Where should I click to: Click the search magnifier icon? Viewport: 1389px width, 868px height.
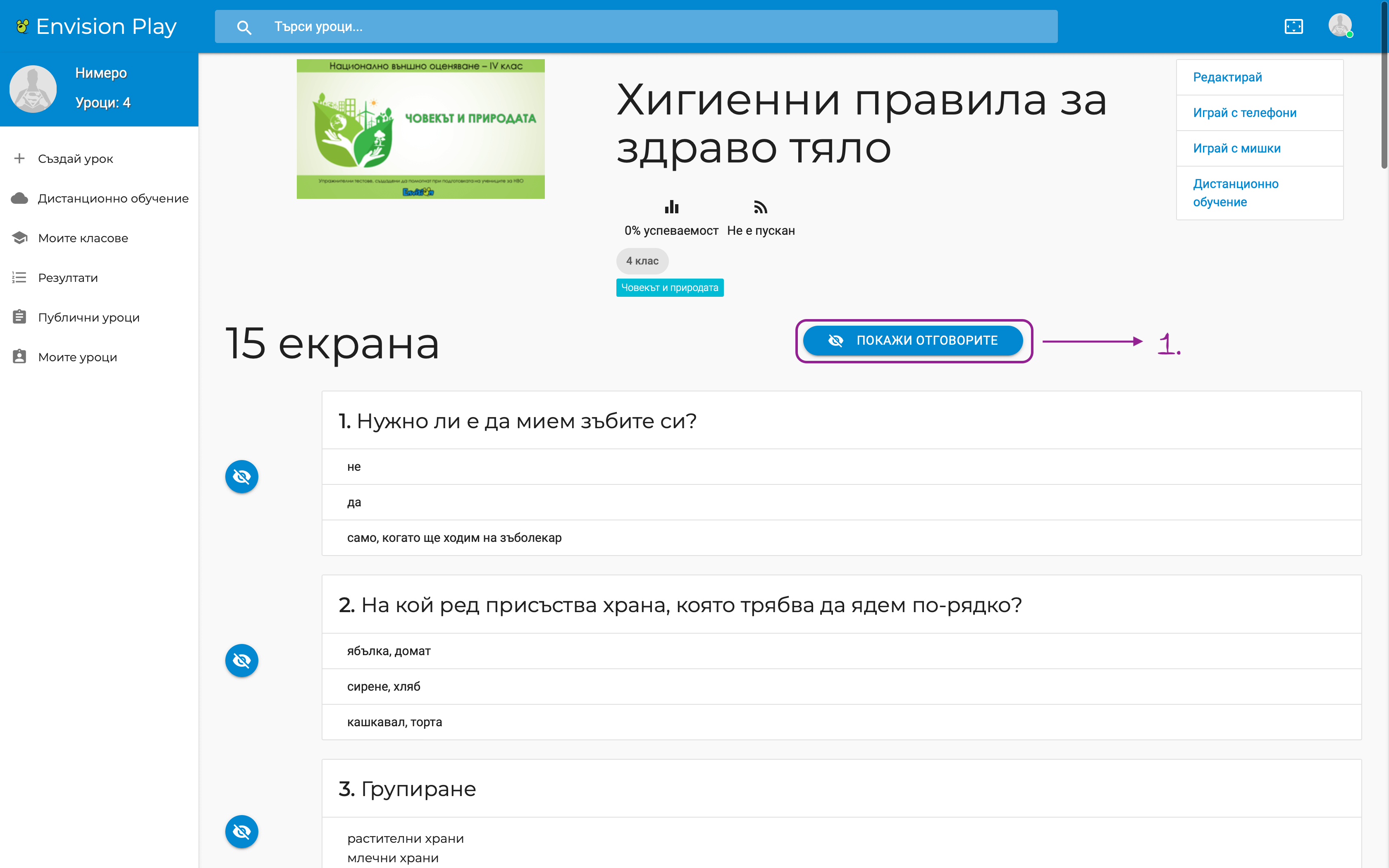(244, 27)
